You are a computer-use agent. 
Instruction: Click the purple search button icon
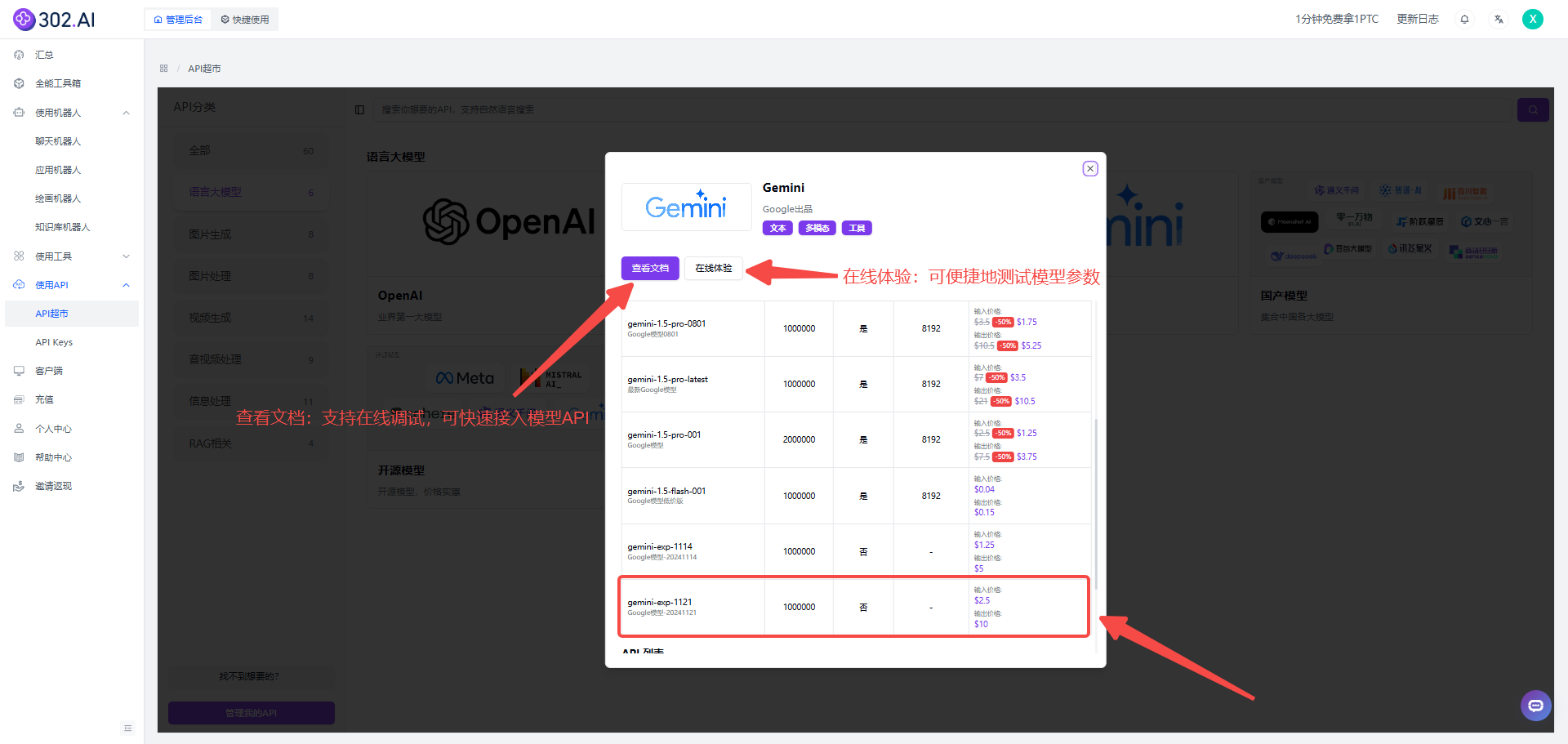1533,109
